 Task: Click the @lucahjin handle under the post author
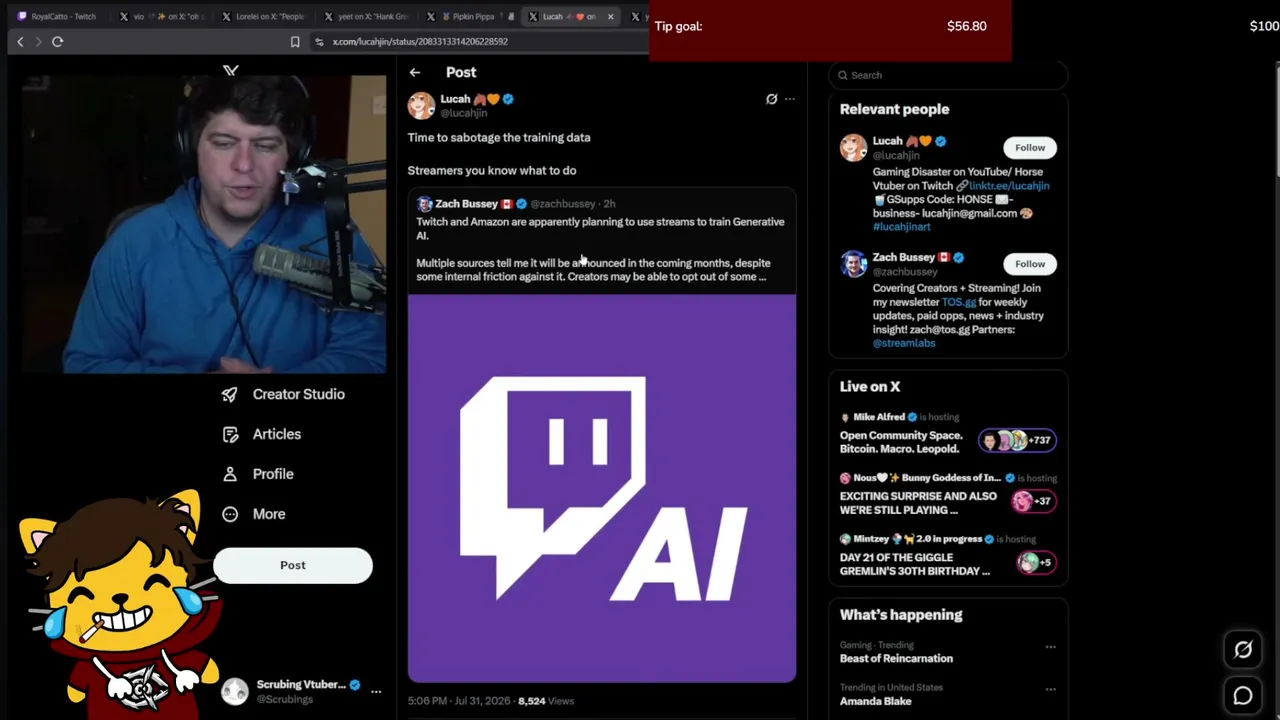464,113
